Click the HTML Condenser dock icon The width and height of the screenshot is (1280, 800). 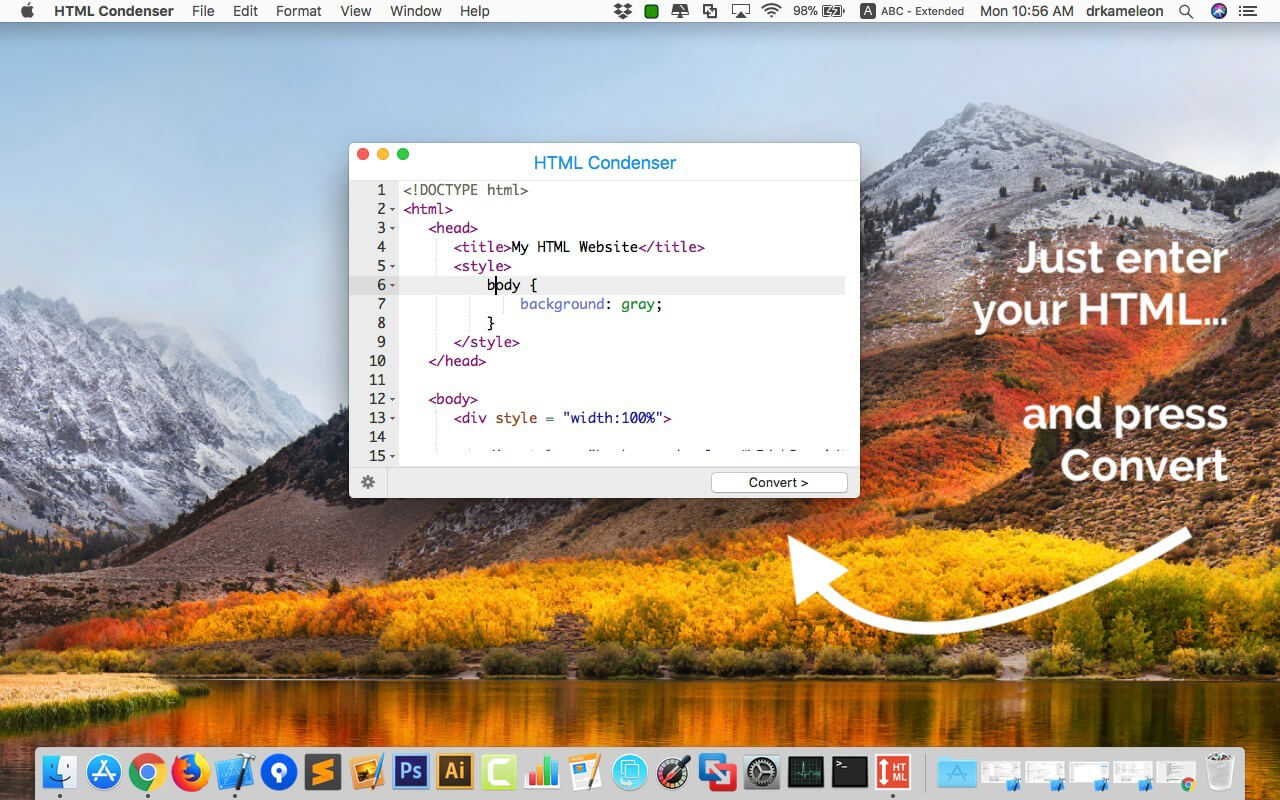(893, 771)
